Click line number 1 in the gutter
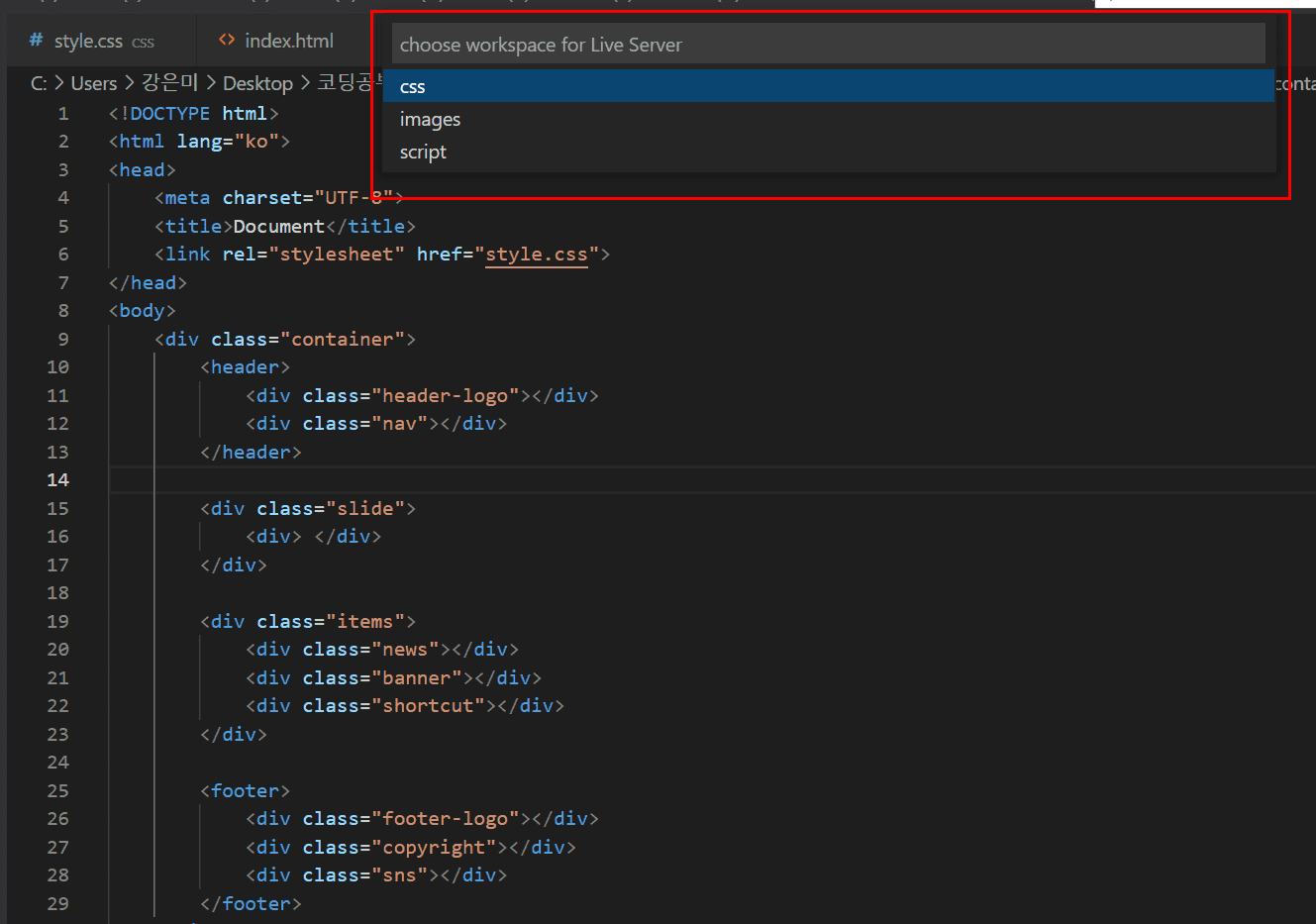Viewport: 1316px width, 924px height. (63, 114)
